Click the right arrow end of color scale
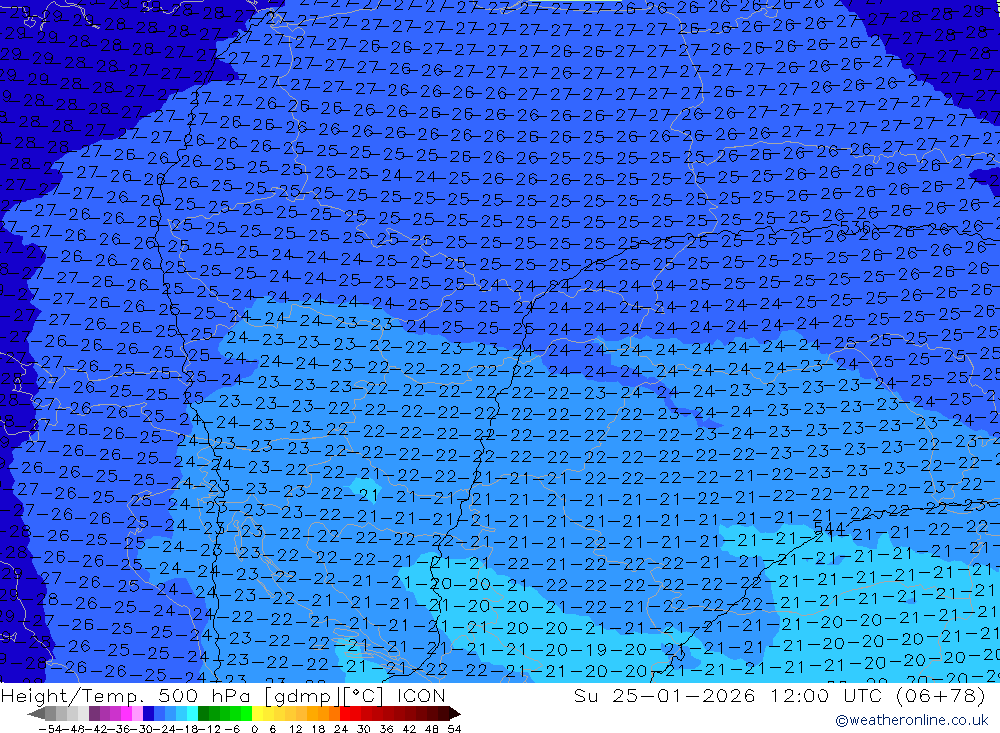The image size is (1000, 733). (455, 713)
